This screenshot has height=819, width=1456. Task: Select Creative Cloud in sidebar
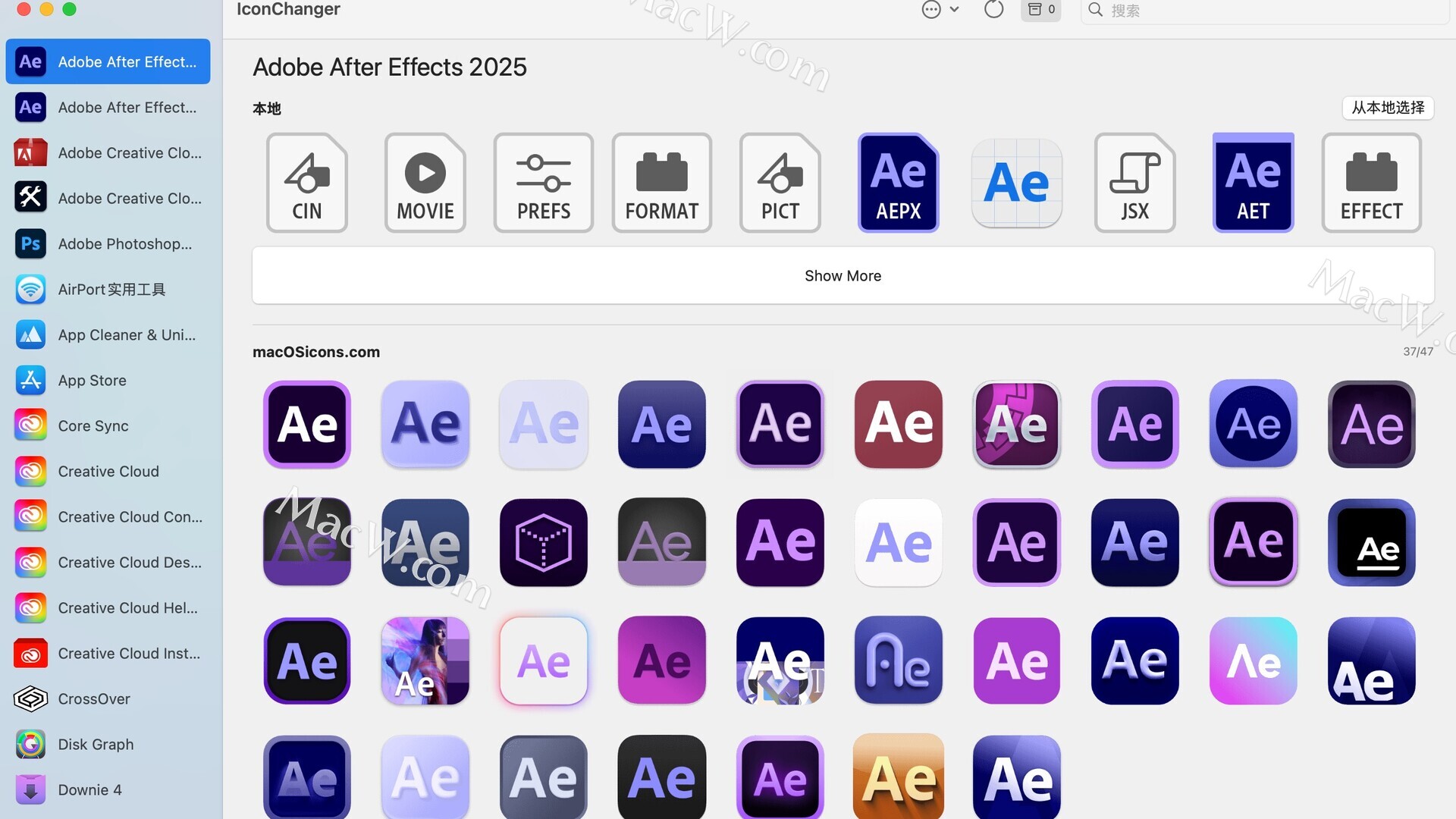(108, 471)
